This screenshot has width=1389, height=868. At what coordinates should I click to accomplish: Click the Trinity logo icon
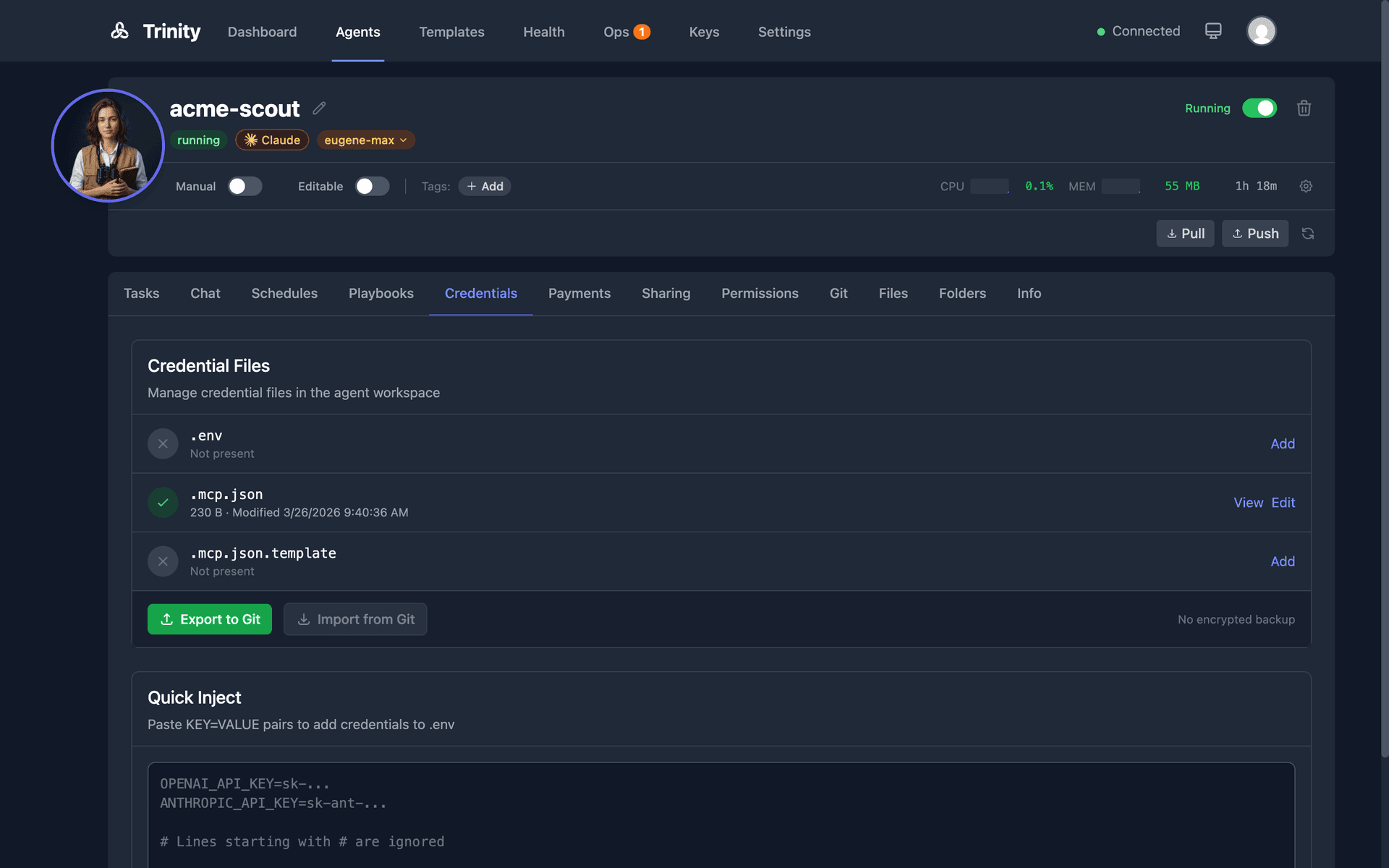click(120, 31)
